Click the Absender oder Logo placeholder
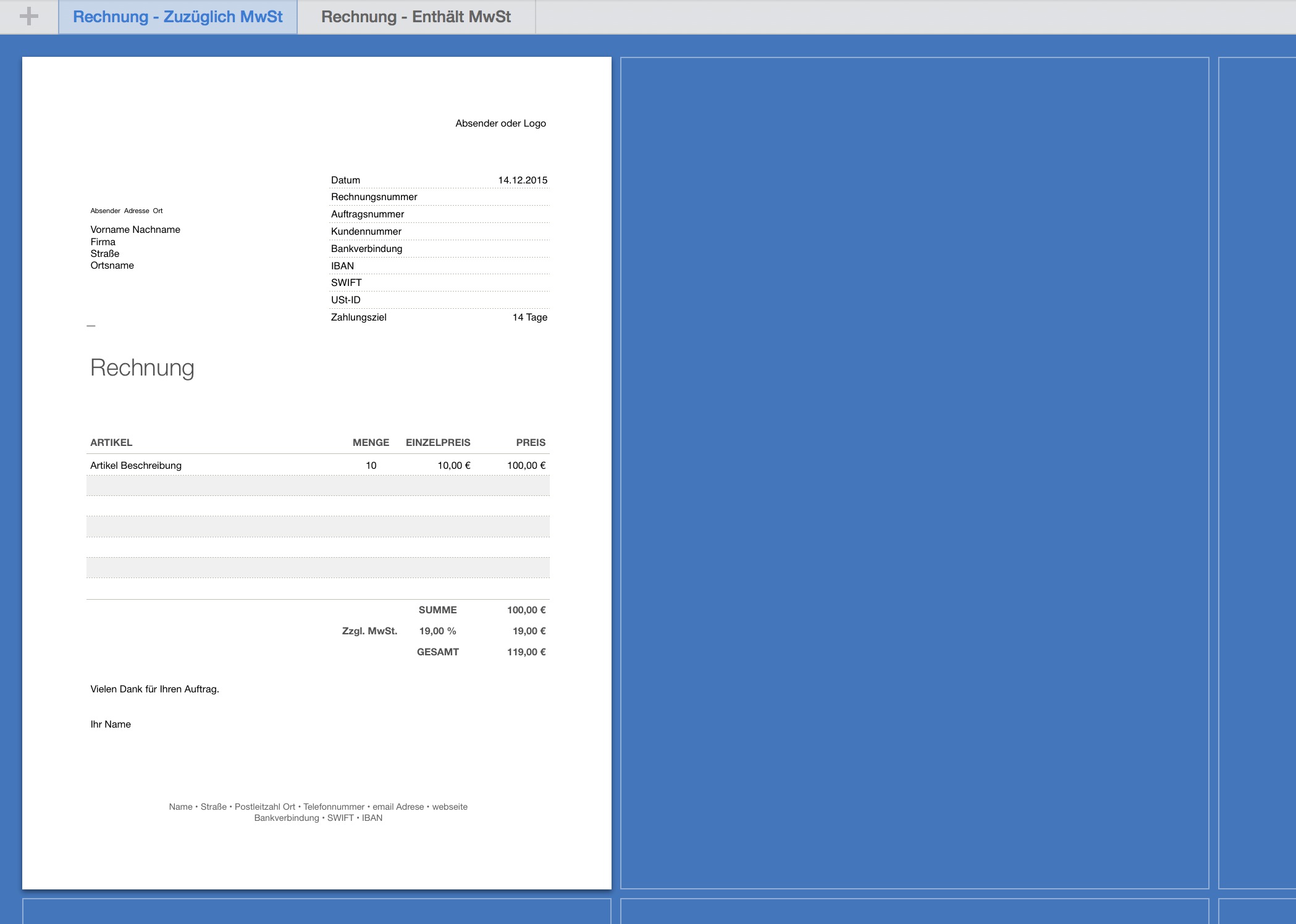The width and height of the screenshot is (1296, 924). (500, 124)
